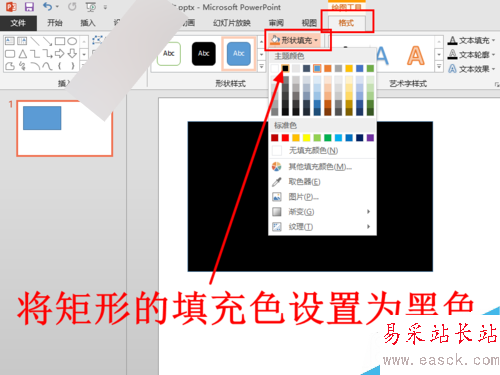Choose 取色器(E) from the menu
The width and height of the screenshot is (500, 375).
tap(322, 182)
